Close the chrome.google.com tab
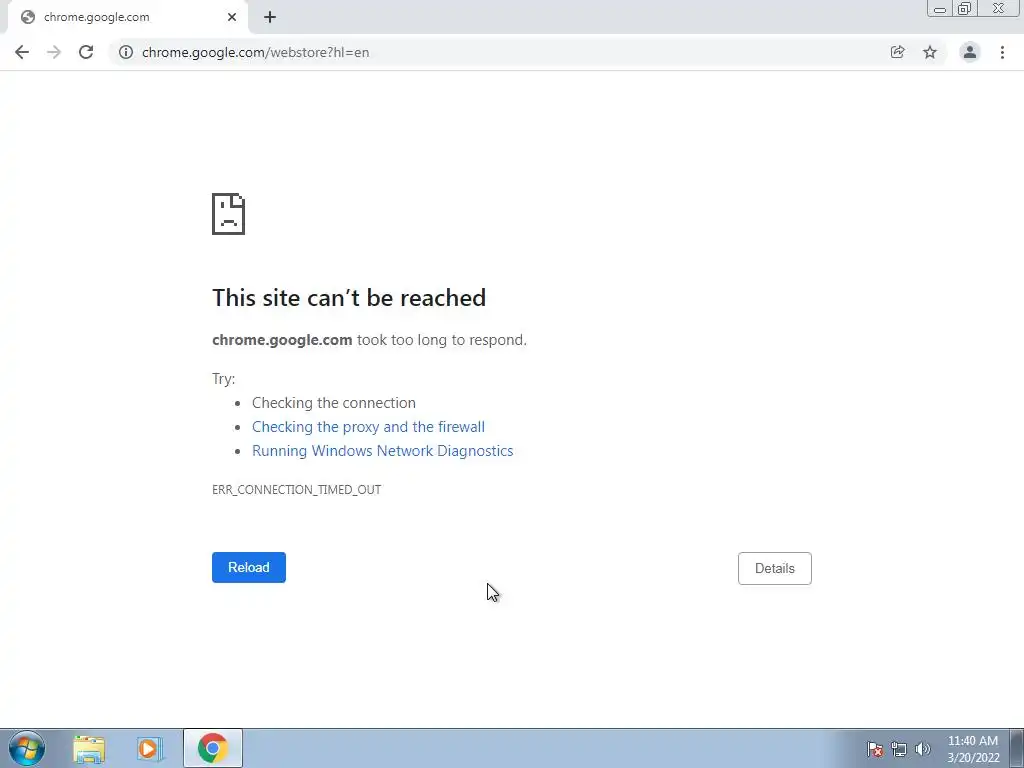This screenshot has height=768, width=1024. [x=232, y=17]
